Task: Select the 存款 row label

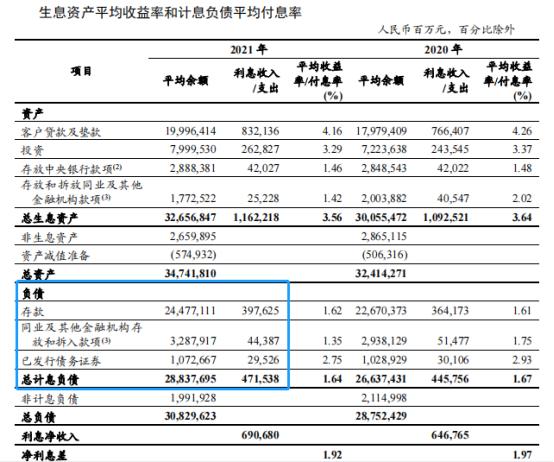Action: (x=32, y=312)
